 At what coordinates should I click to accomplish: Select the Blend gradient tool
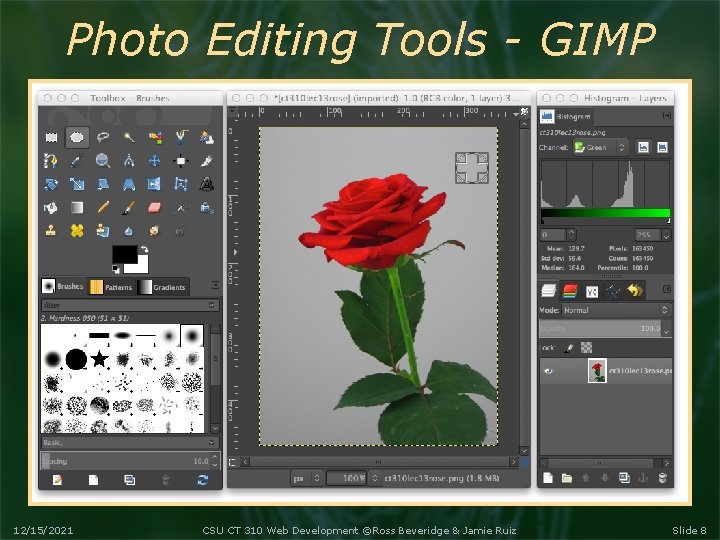[76, 208]
